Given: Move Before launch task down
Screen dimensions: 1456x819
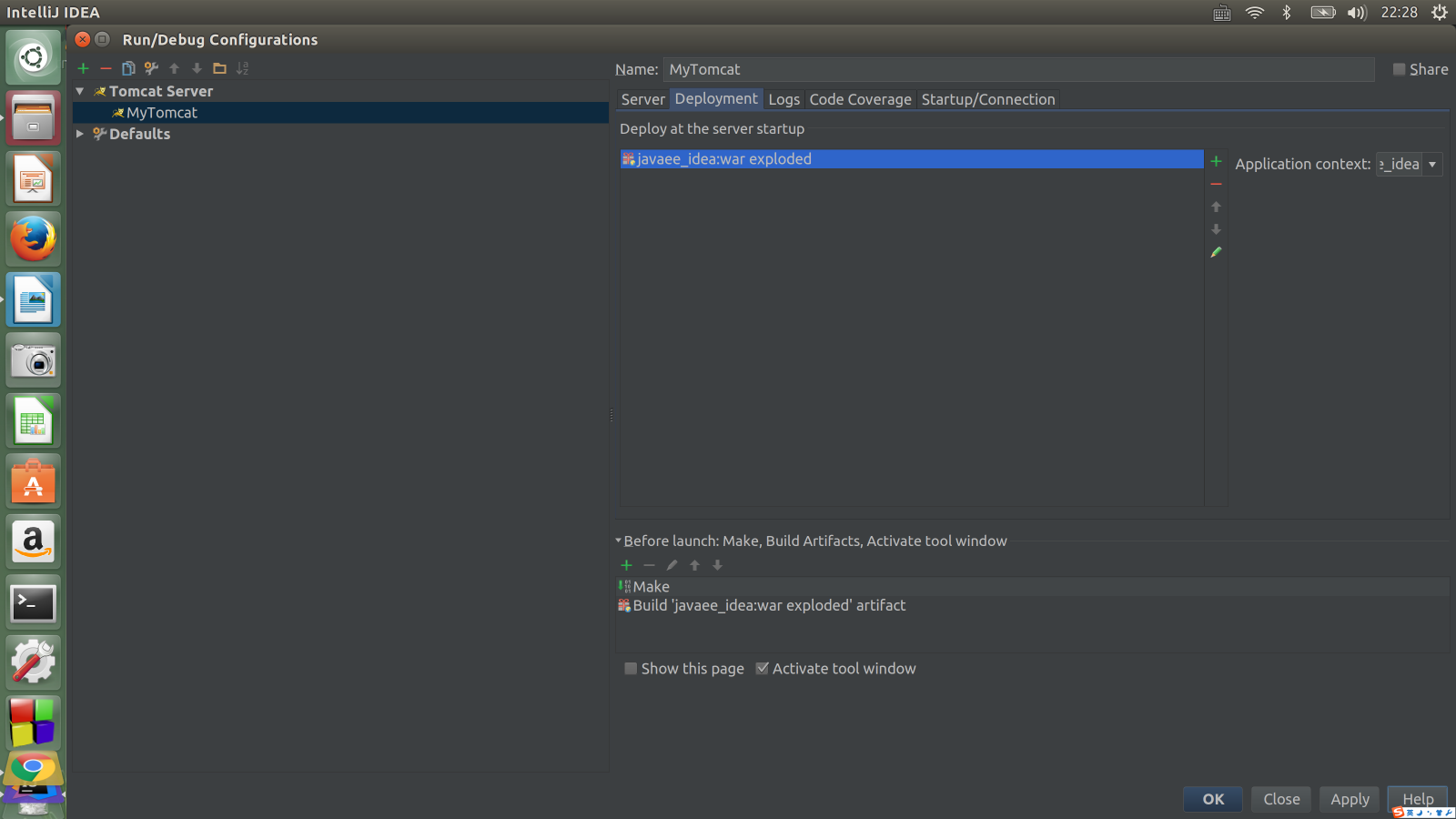Looking at the screenshot, I should [x=717, y=565].
